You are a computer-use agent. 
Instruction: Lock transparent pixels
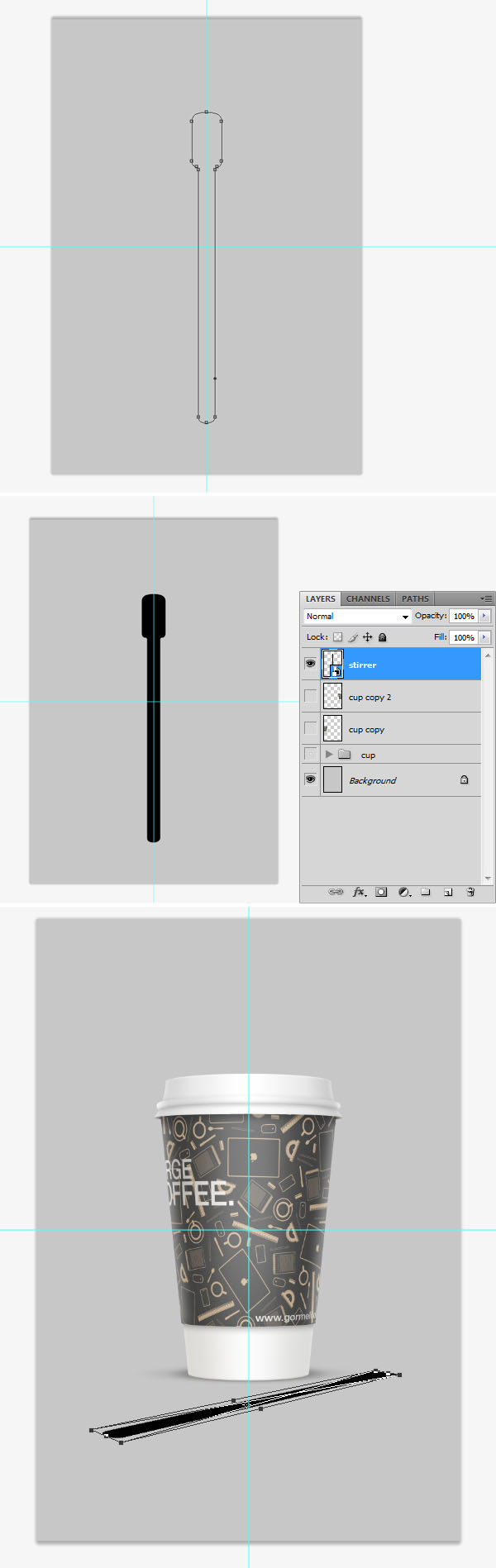tap(337, 637)
